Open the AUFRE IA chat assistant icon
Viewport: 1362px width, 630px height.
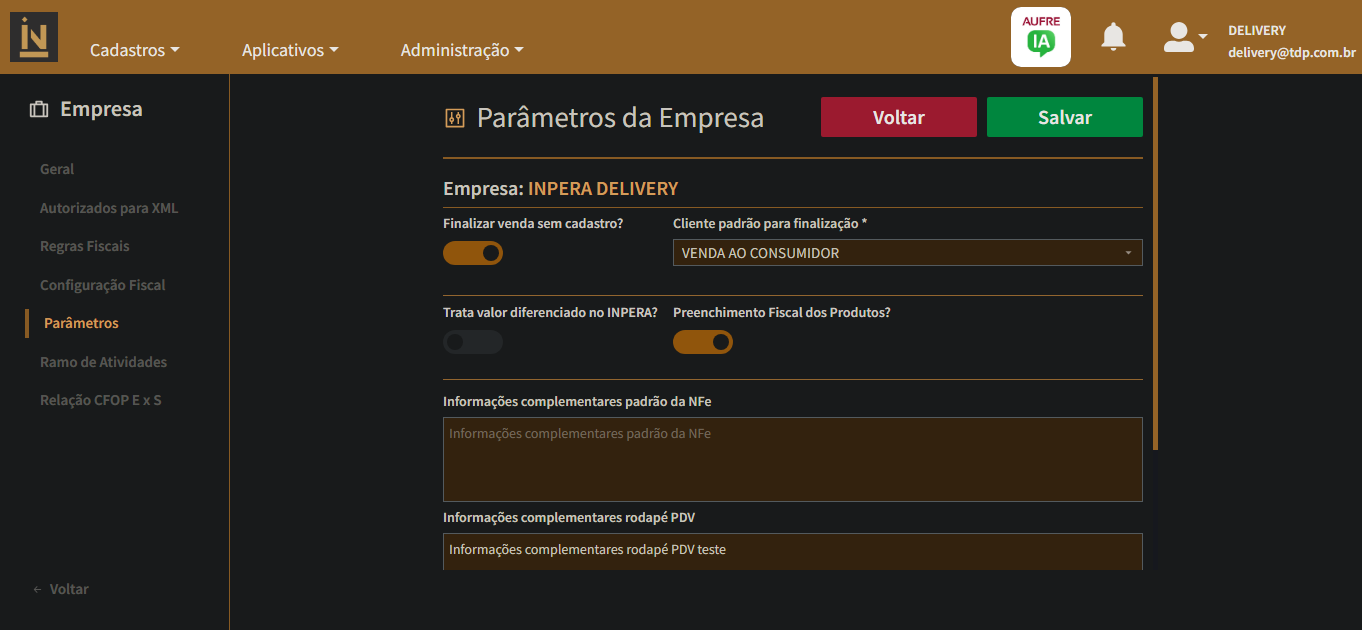[x=1041, y=37]
